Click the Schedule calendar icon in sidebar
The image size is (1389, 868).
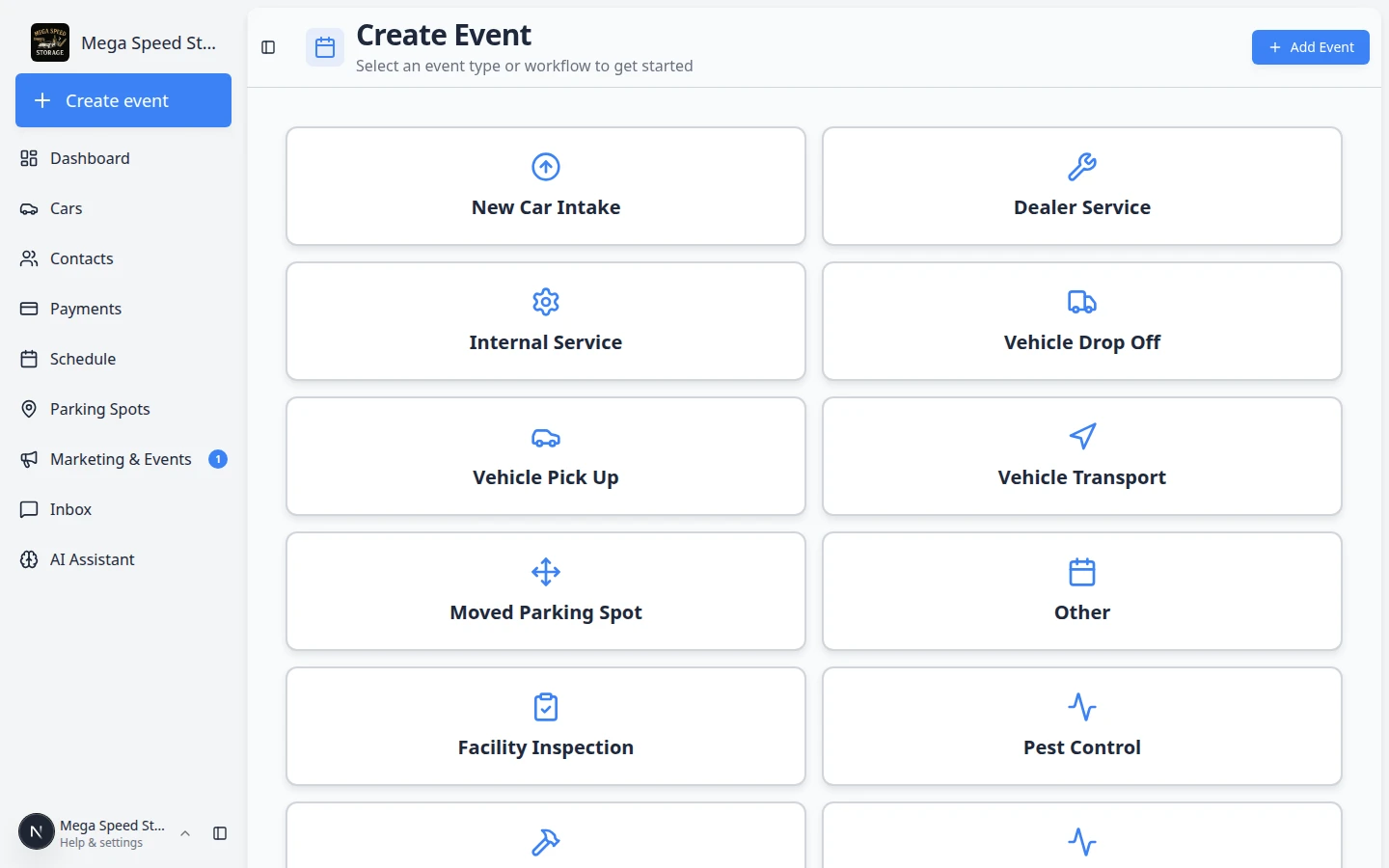[x=29, y=359]
